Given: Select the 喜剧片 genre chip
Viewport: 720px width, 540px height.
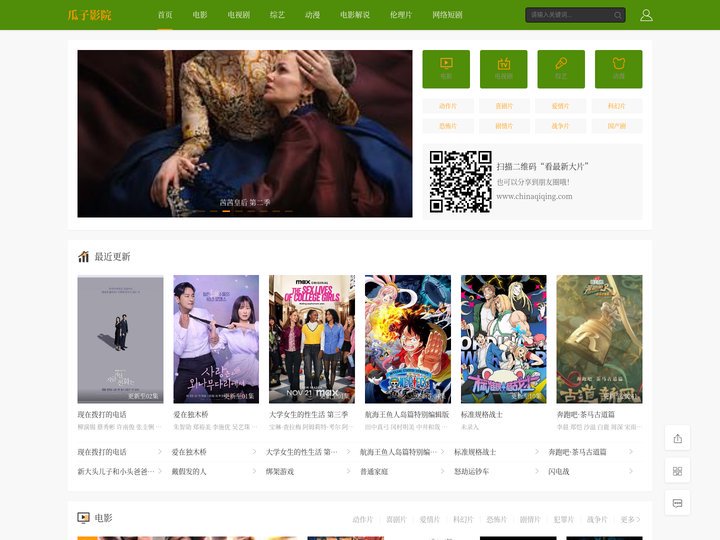Looking at the screenshot, I should [504, 106].
